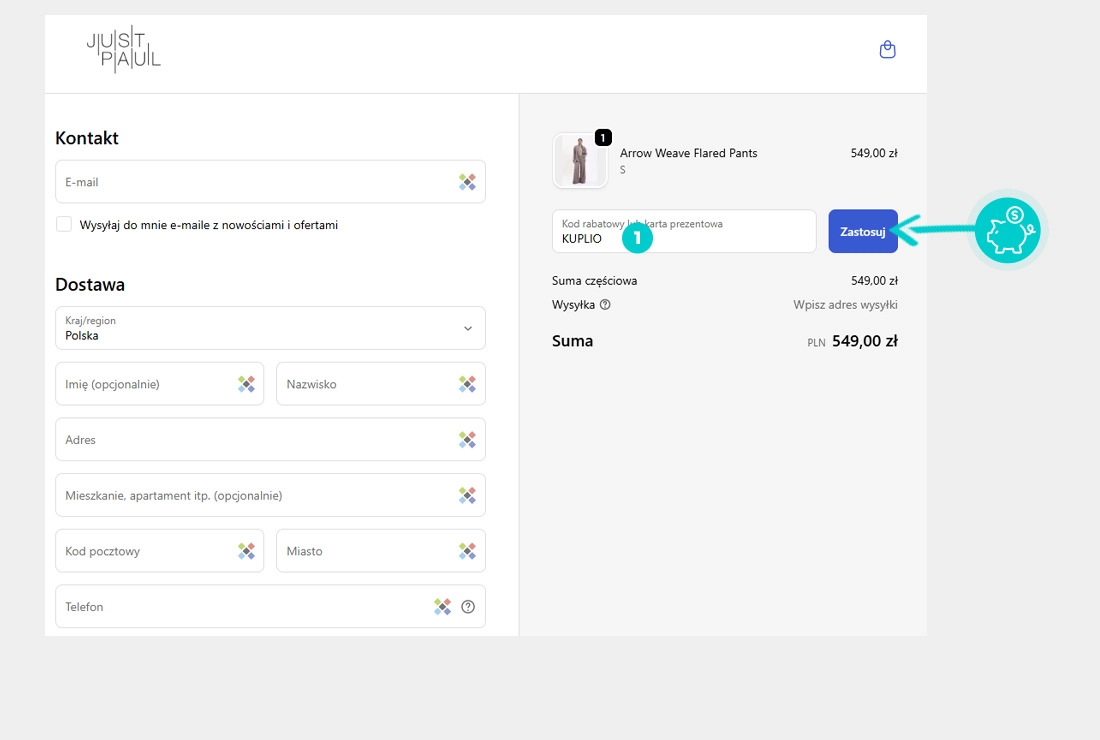Open the shopping bag cart icon
This screenshot has width=1100, height=740.
tap(887, 49)
